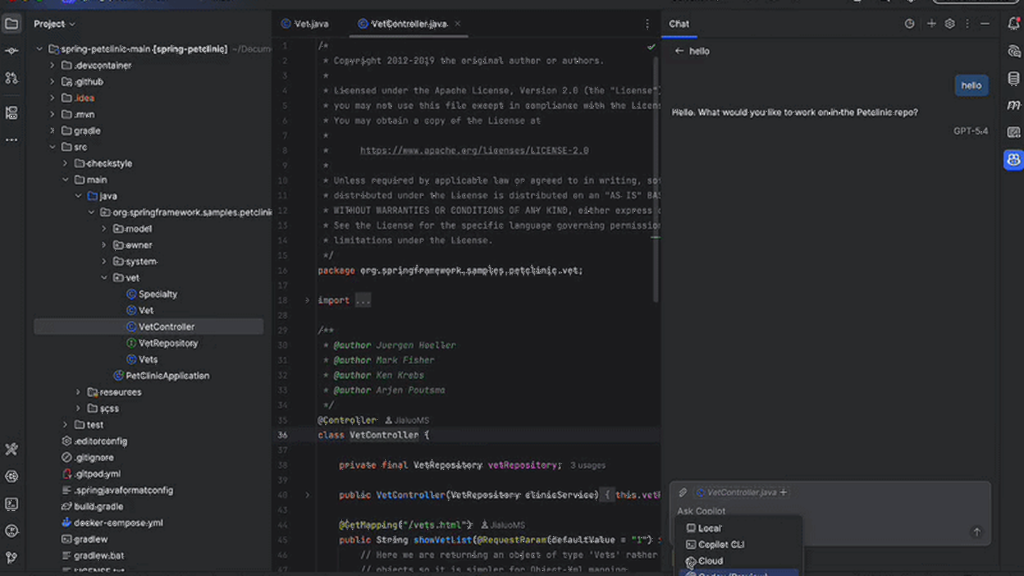The height and width of the screenshot is (576, 1024).
Task: Select gradlew.bat in project tree
Action: [99, 555]
